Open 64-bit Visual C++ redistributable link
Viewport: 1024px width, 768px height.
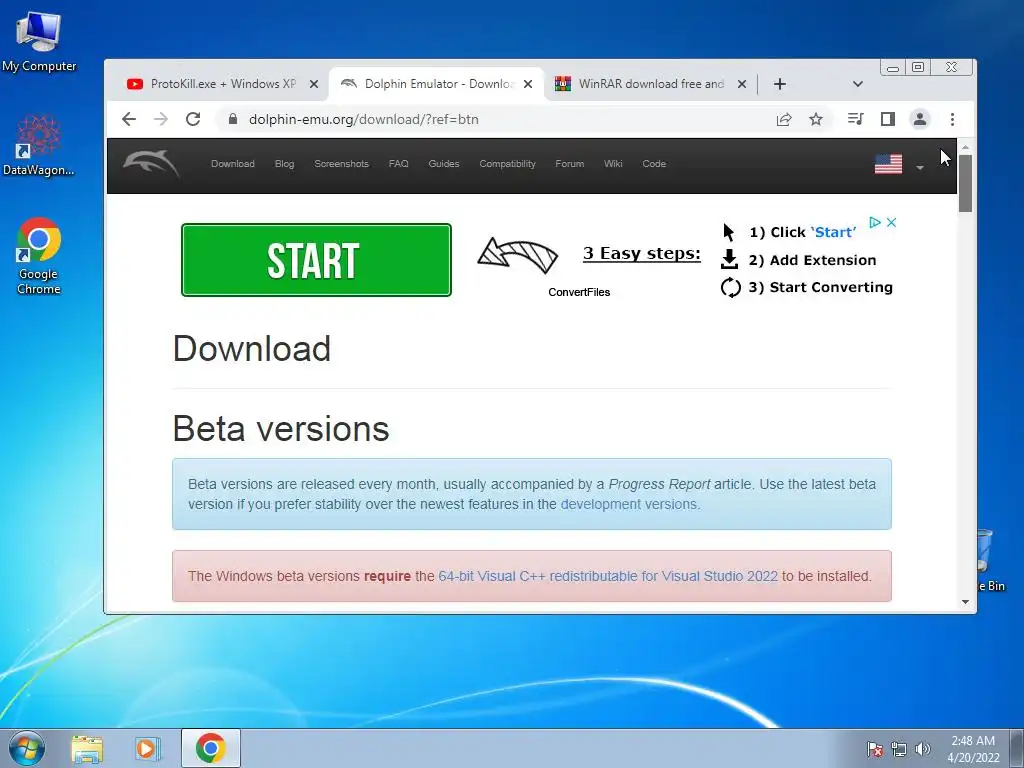608,576
